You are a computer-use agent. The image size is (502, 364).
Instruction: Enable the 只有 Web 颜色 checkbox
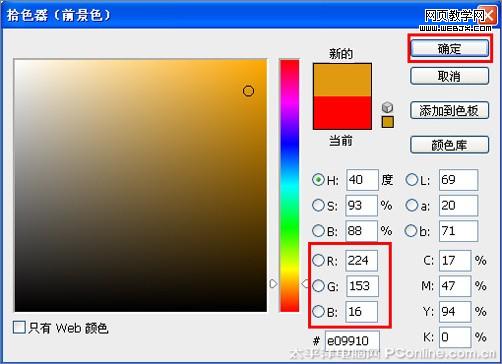pyautogui.click(x=19, y=327)
